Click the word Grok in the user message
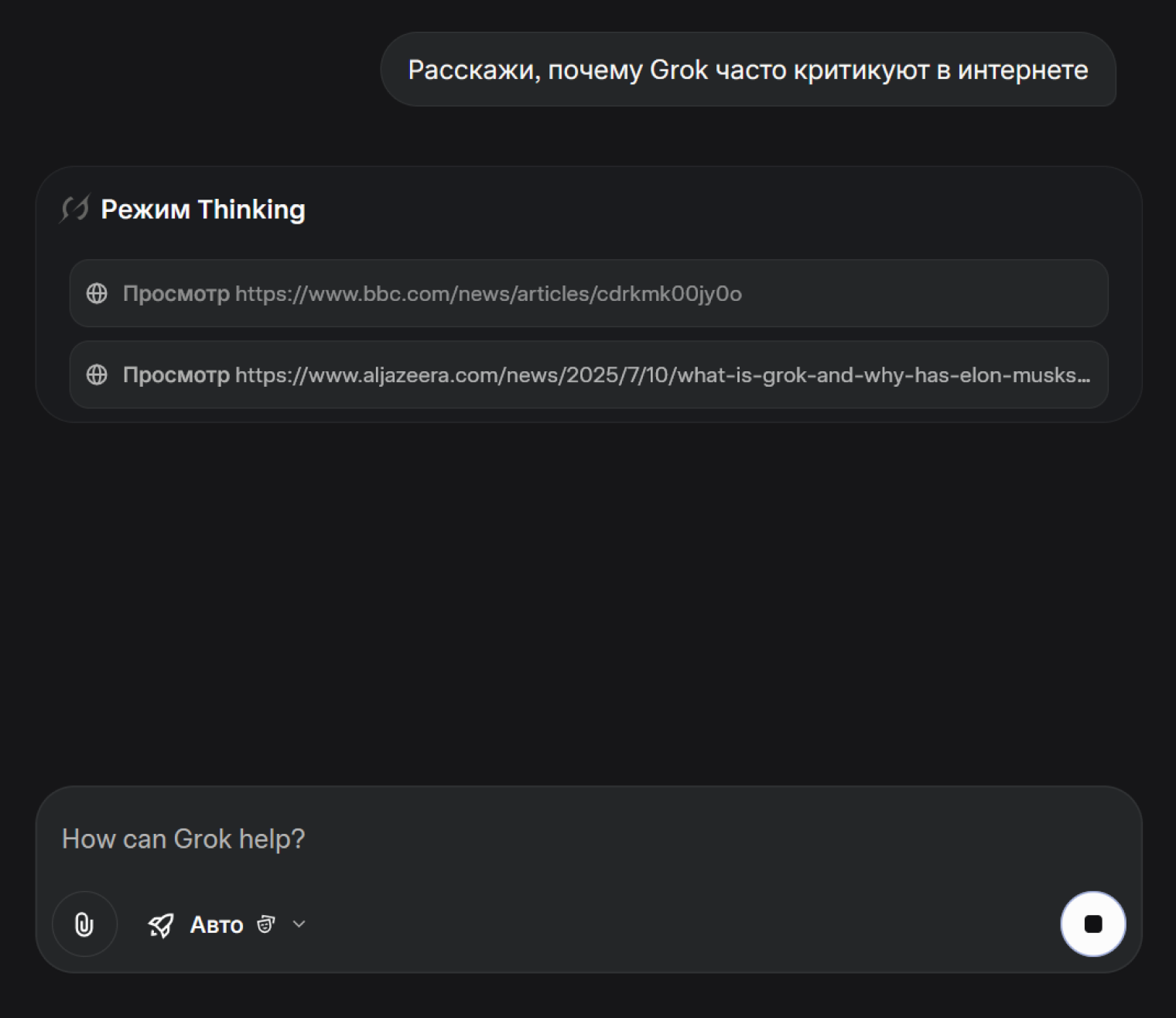Image resolution: width=1176 pixels, height=1018 pixels. click(679, 70)
